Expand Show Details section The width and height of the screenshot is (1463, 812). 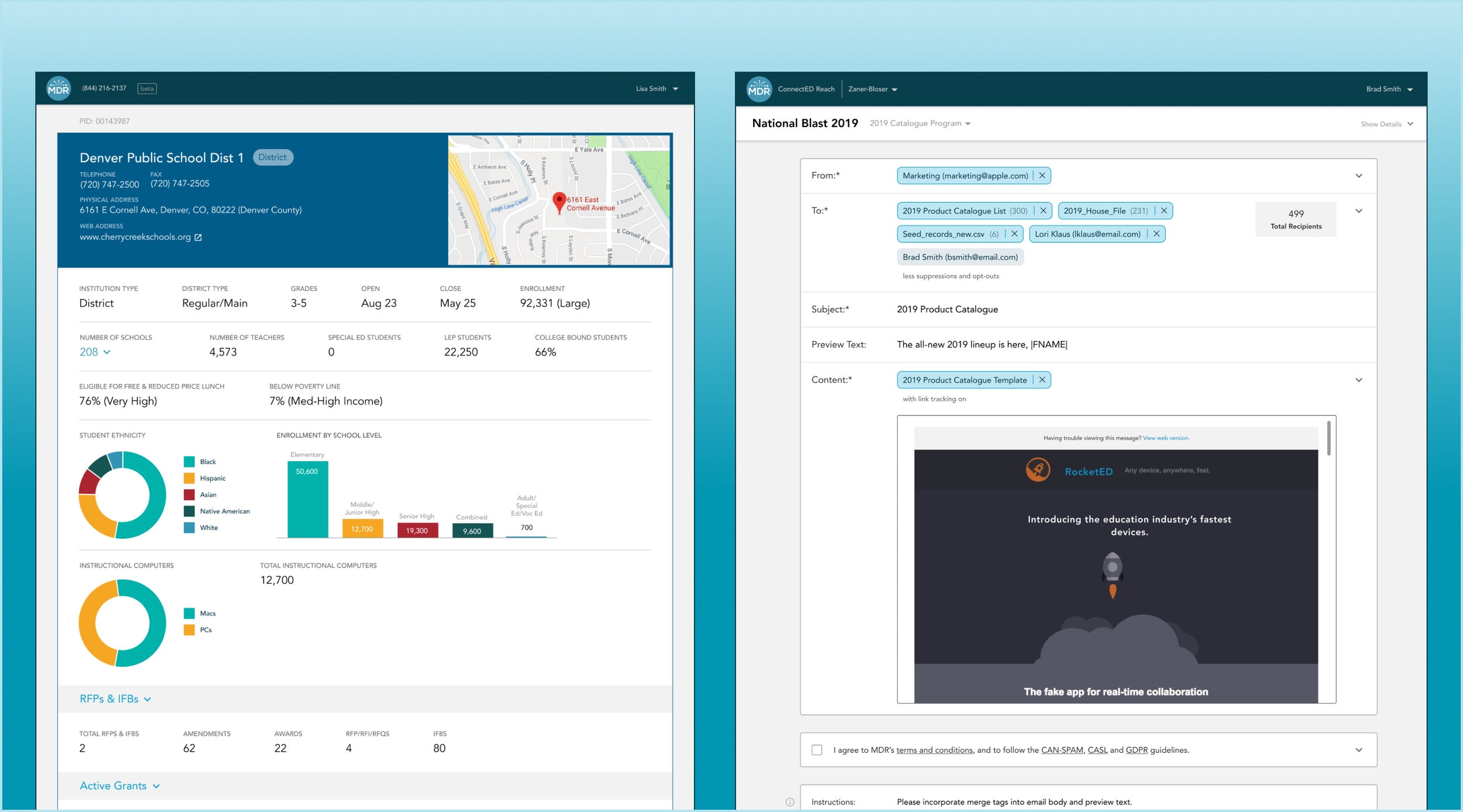point(1386,124)
